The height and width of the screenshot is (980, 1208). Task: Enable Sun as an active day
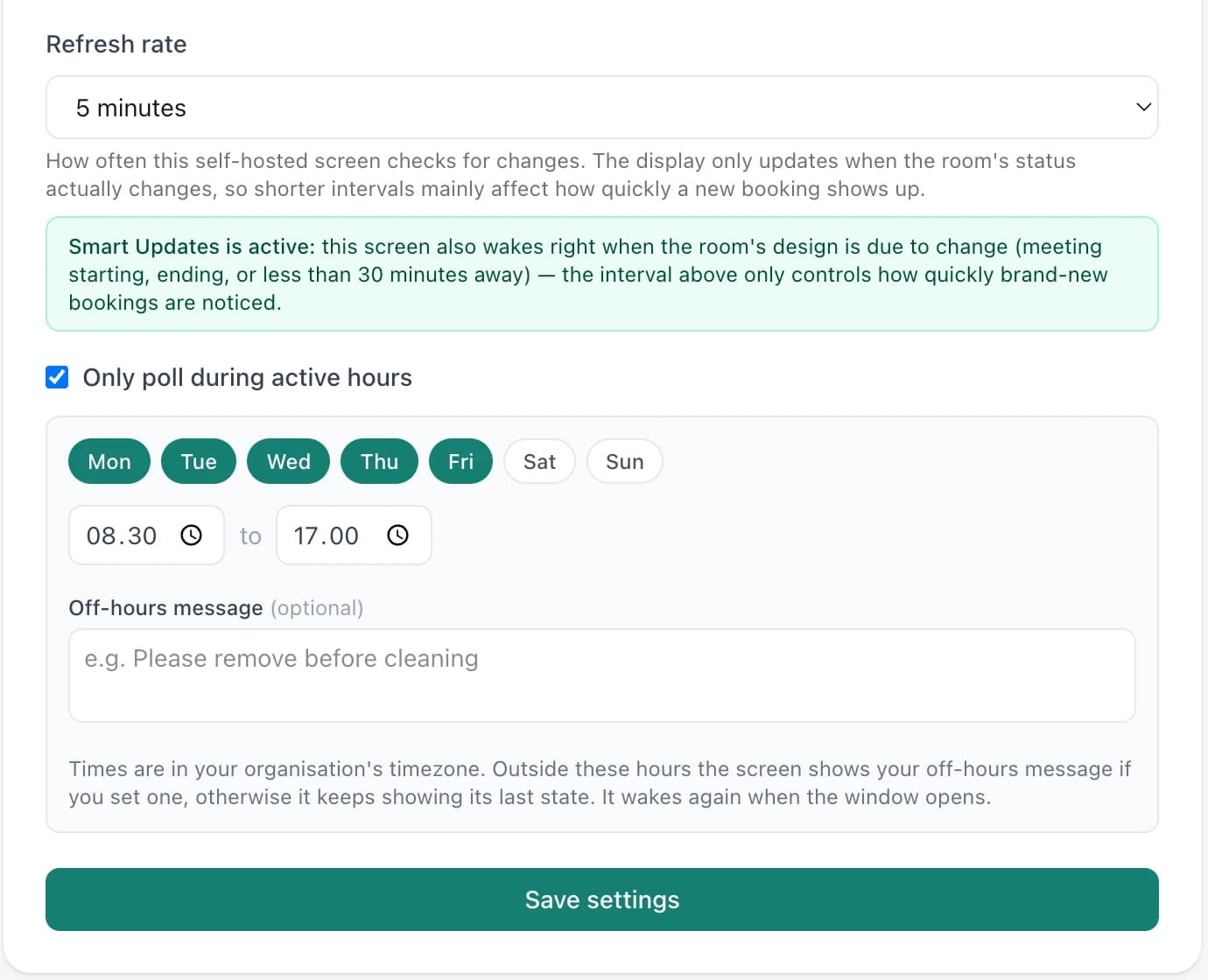[x=625, y=461]
